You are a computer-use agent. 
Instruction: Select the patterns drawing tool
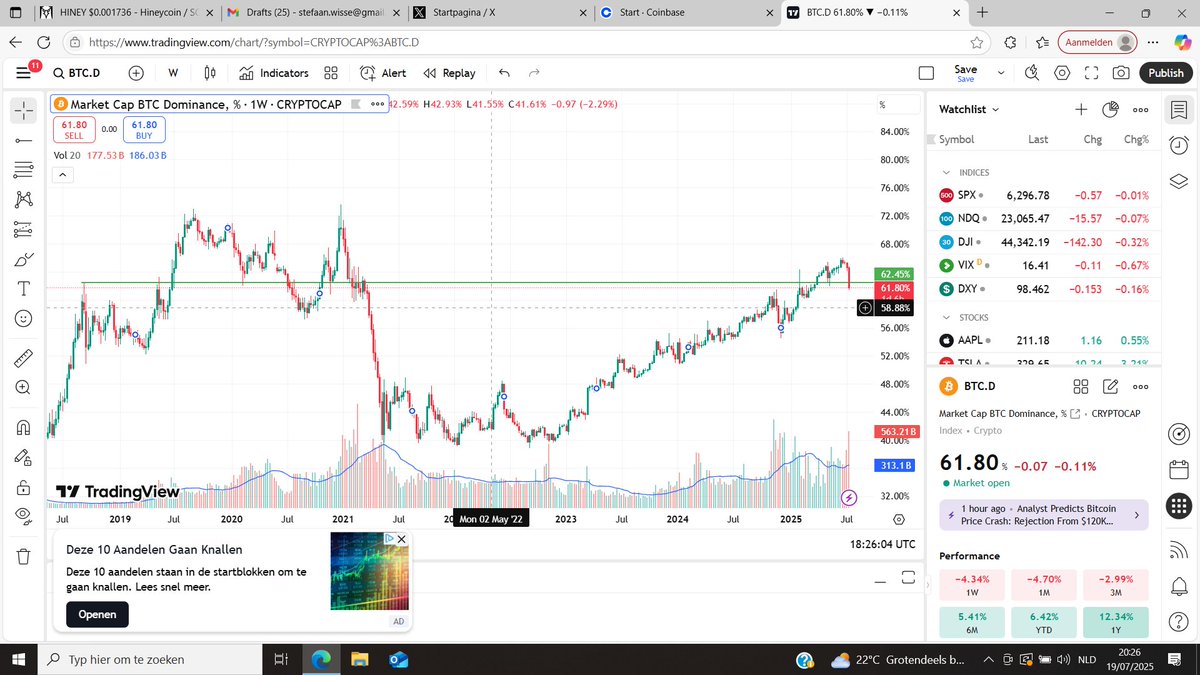pyautogui.click(x=23, y=200)
